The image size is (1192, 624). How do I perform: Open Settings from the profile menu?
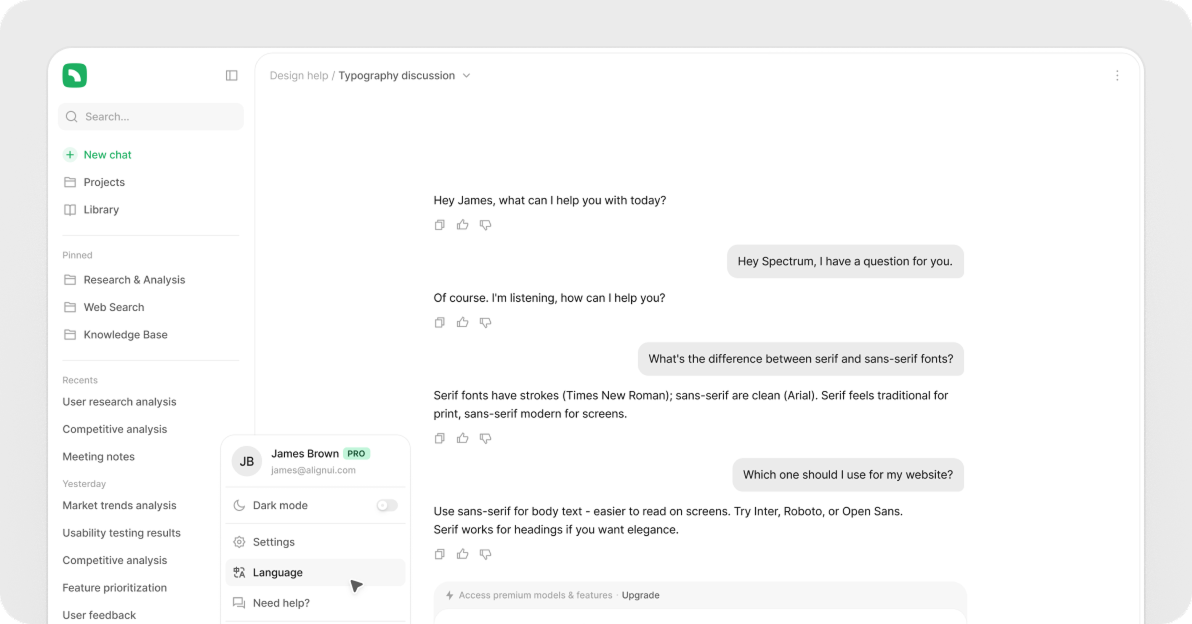point(273,542)
